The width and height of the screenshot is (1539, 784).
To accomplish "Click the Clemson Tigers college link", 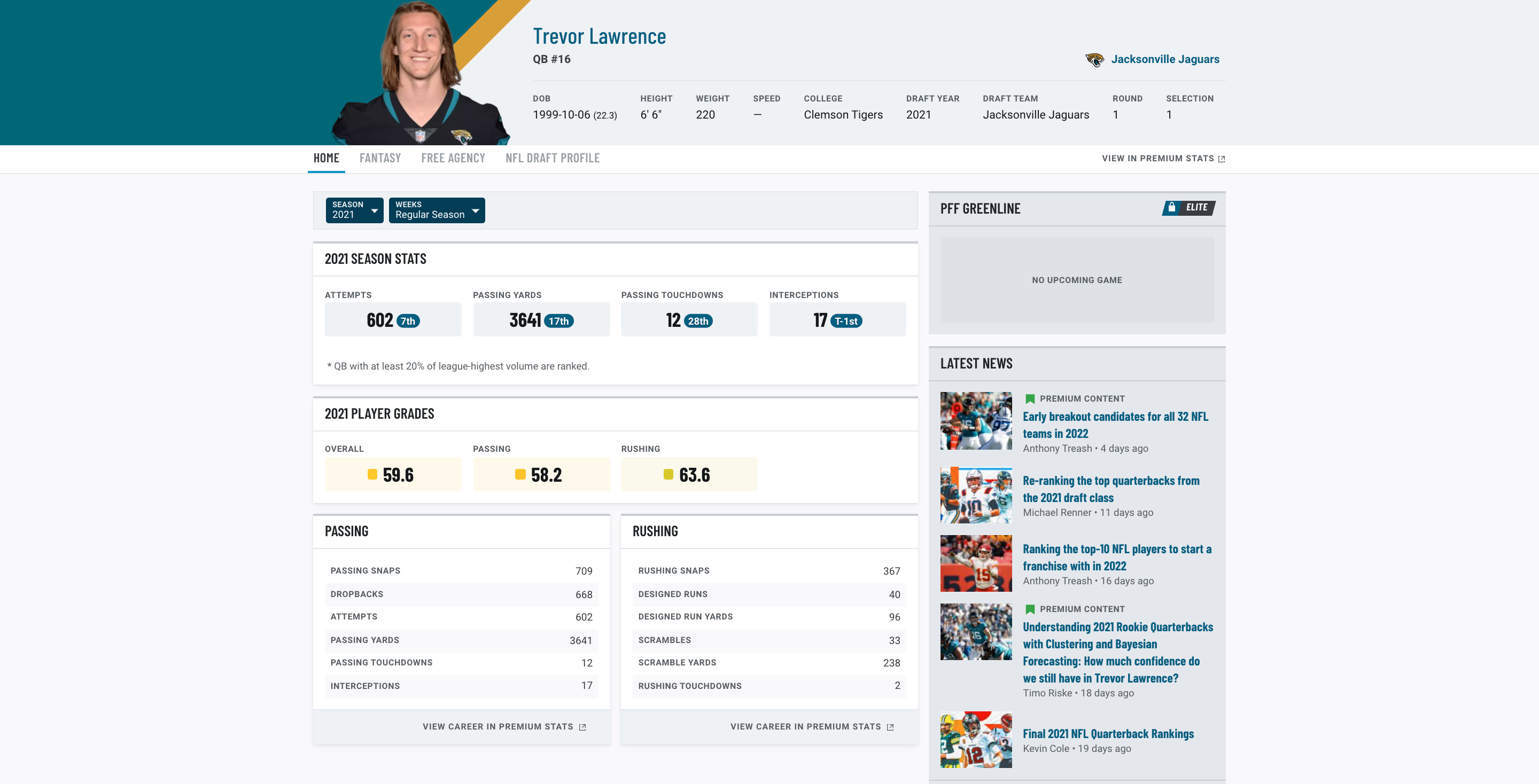I will (x=843, y=114).
